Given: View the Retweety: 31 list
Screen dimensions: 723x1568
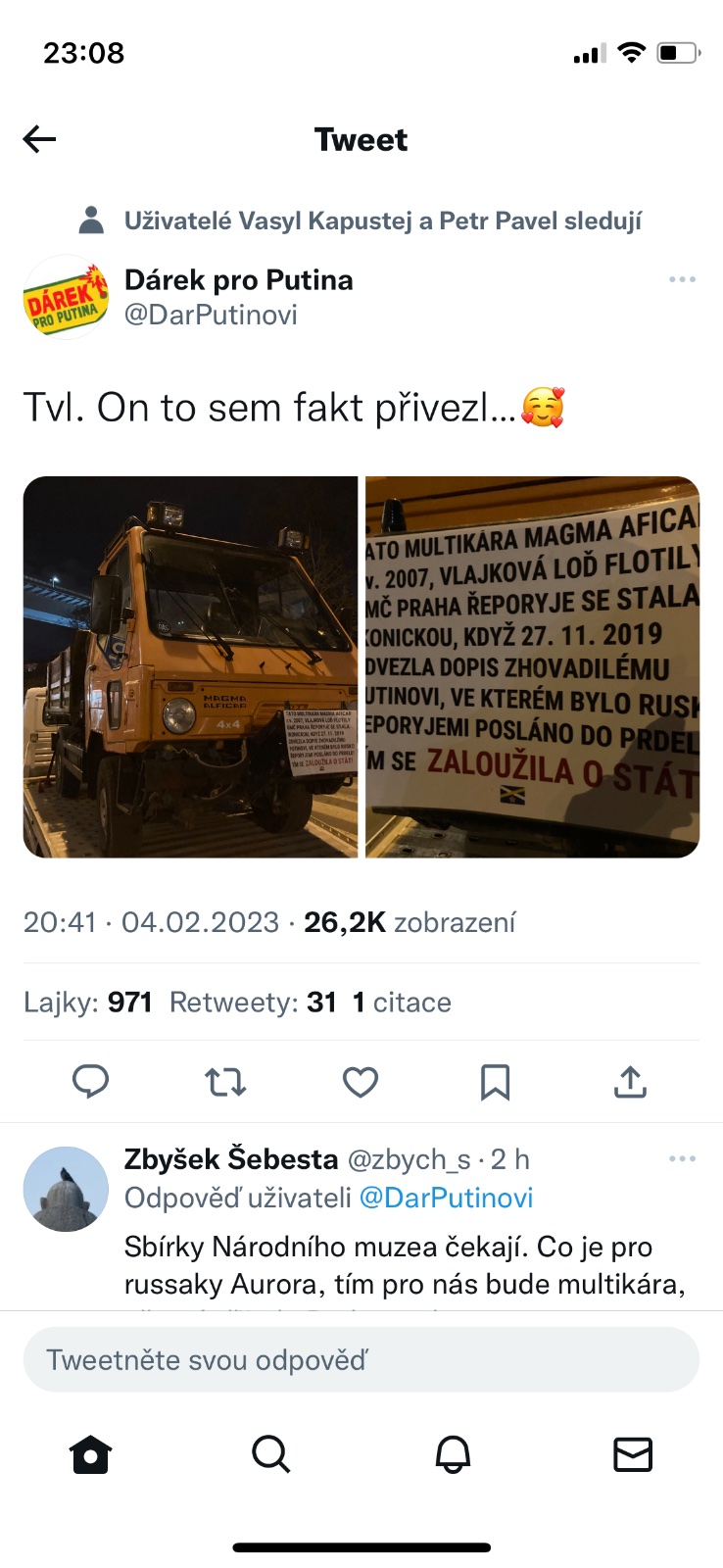Looking at the screenshot, I should [253, 1002].
